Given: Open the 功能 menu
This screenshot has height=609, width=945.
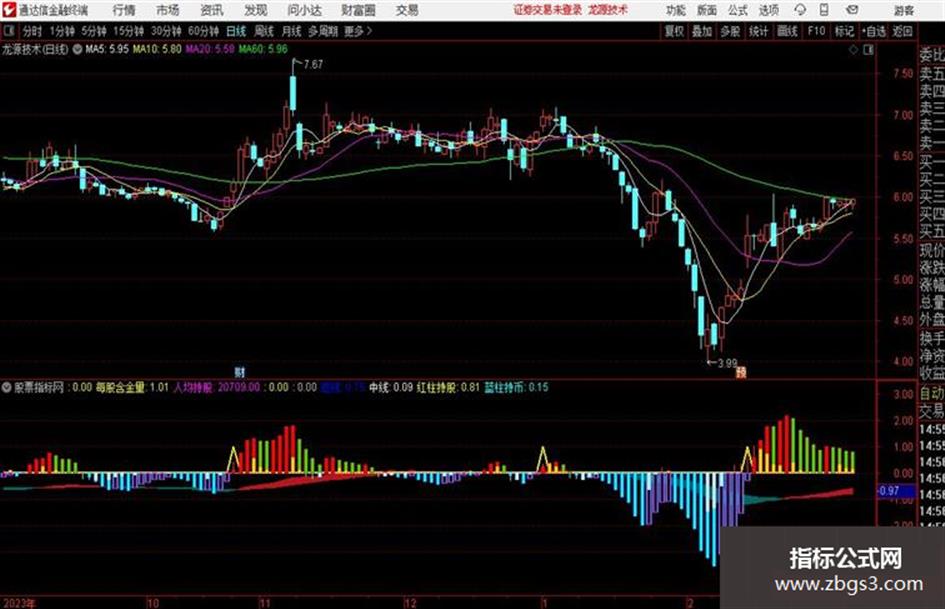Looking at the screenshot, I should 676,10.
